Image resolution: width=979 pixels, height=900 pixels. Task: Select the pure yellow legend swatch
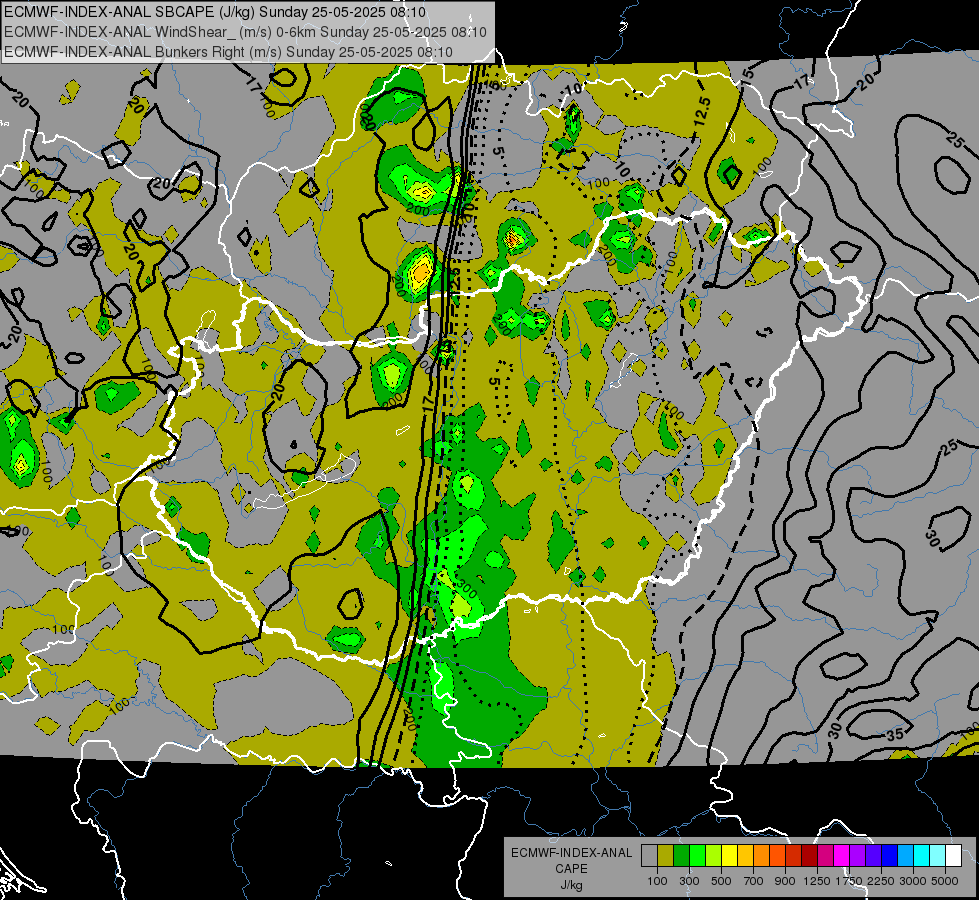click(x=729, y=856)
